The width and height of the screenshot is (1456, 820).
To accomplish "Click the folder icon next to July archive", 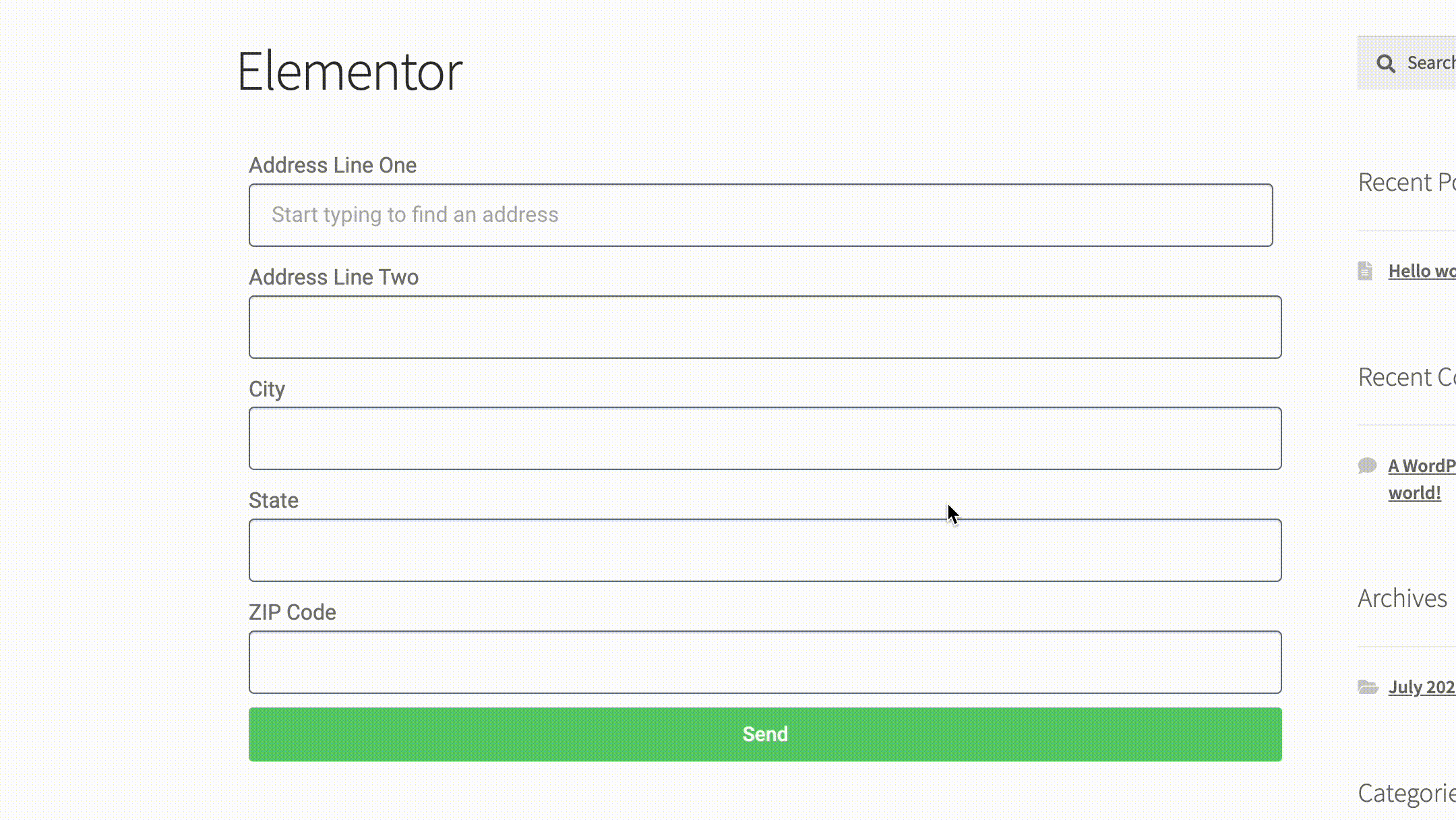I will click(1369, 687).
